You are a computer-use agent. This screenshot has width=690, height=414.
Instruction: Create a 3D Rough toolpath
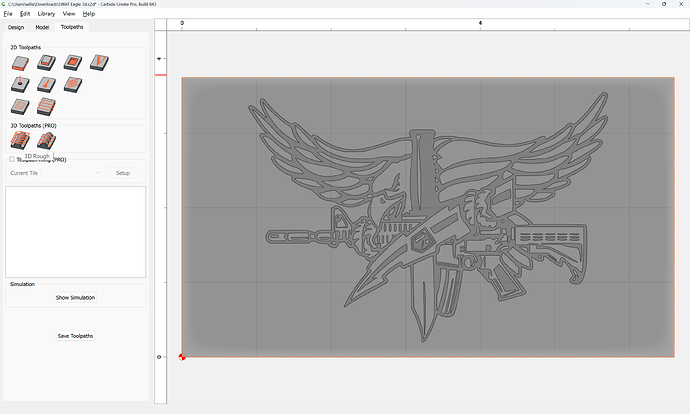(19, 142)
